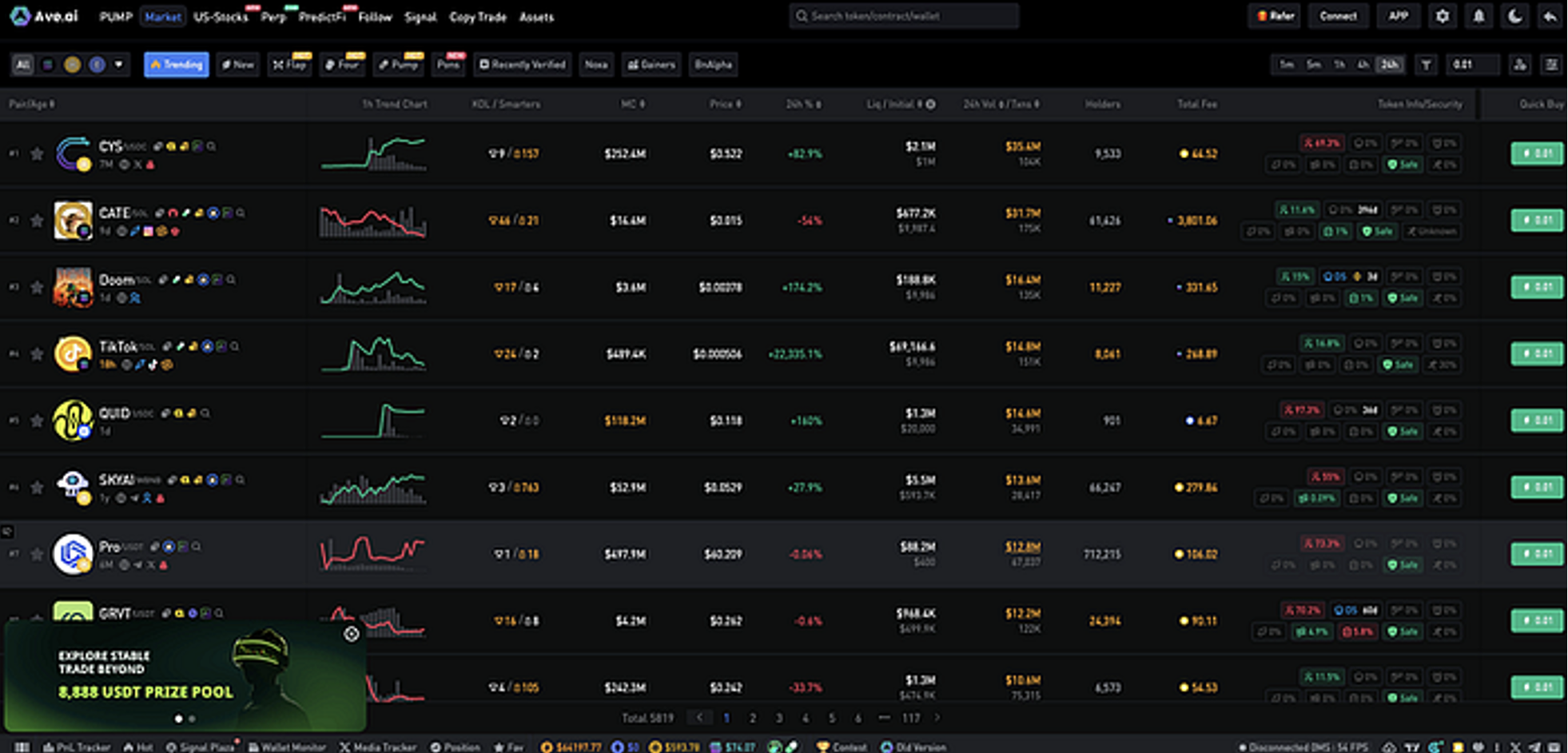This screenshot has height=753, width=1568.
Task: Sort the table by the Price column
Action: click(x=726, y=104)
